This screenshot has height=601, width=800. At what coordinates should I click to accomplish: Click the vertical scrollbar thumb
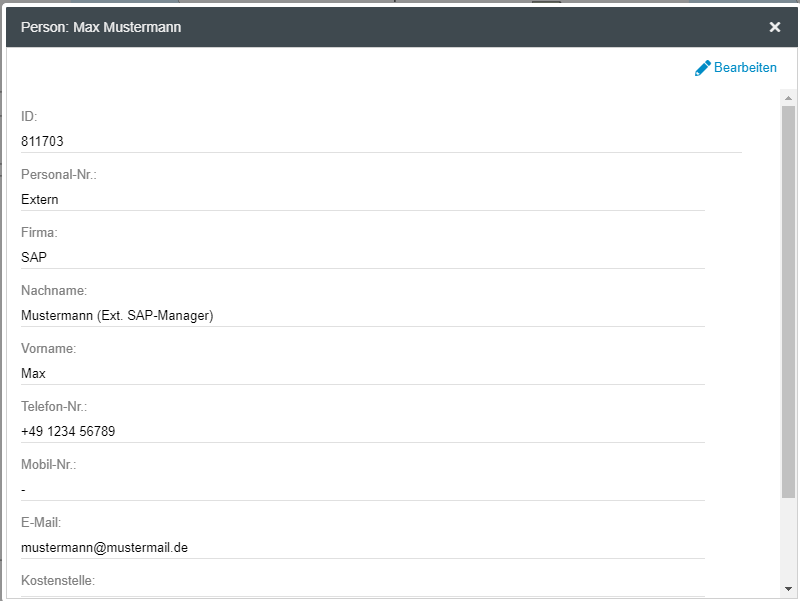(x=788, y=300)
